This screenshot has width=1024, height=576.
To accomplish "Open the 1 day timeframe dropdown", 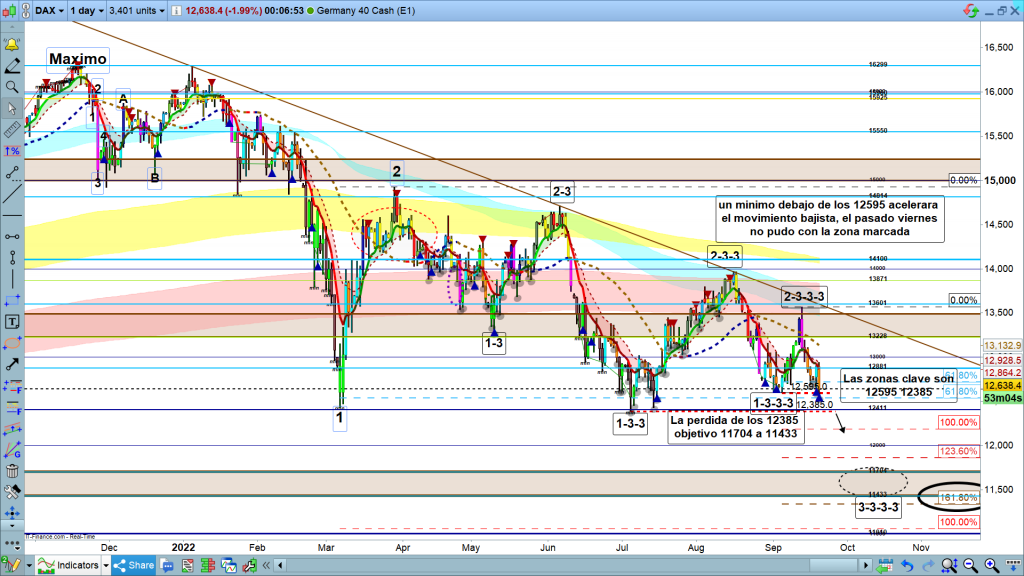I will (x=91, y=12).
